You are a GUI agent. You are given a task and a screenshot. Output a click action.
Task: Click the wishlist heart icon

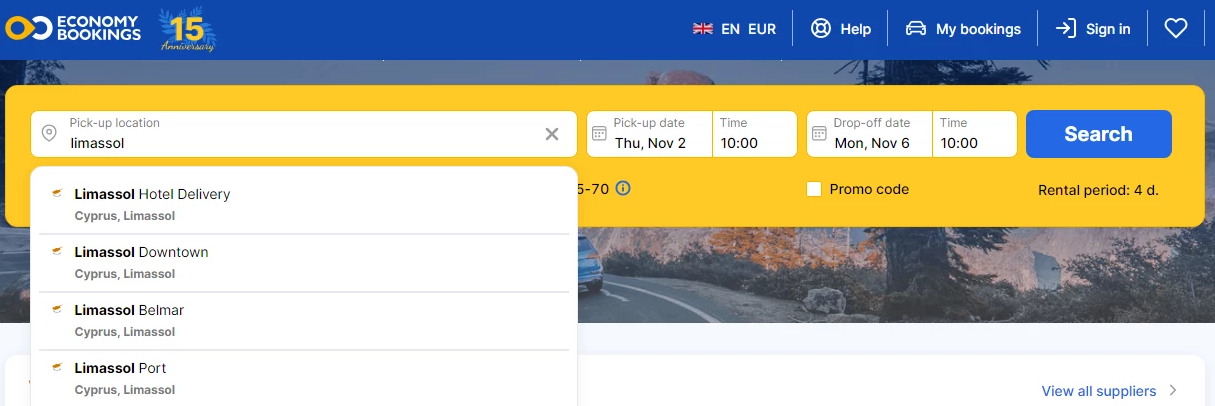pyautogui.click(x=1176, y=29)
